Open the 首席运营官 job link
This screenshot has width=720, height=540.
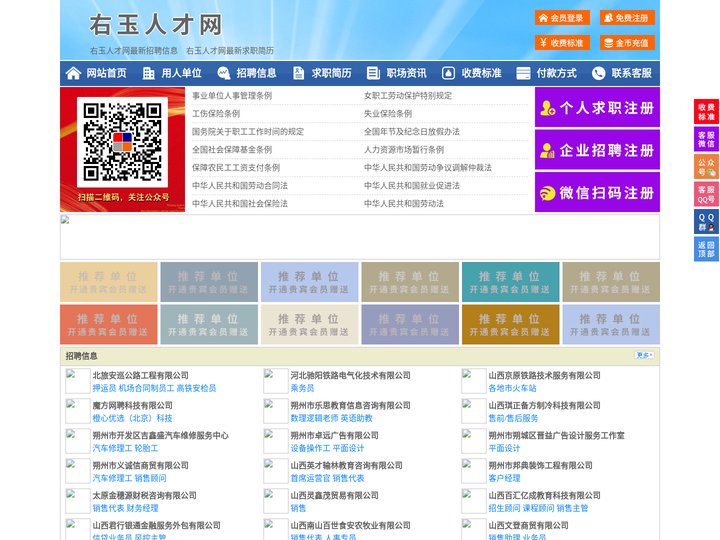pos(310,478)
